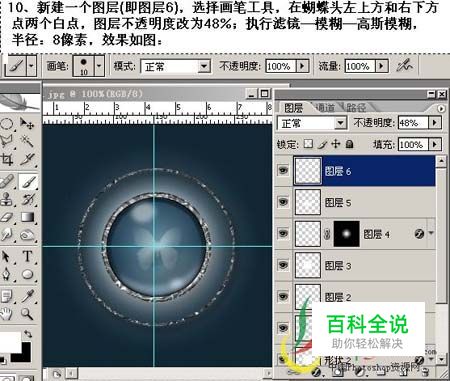
Task: Select the Move tool
Action: [x=27, y=124]
